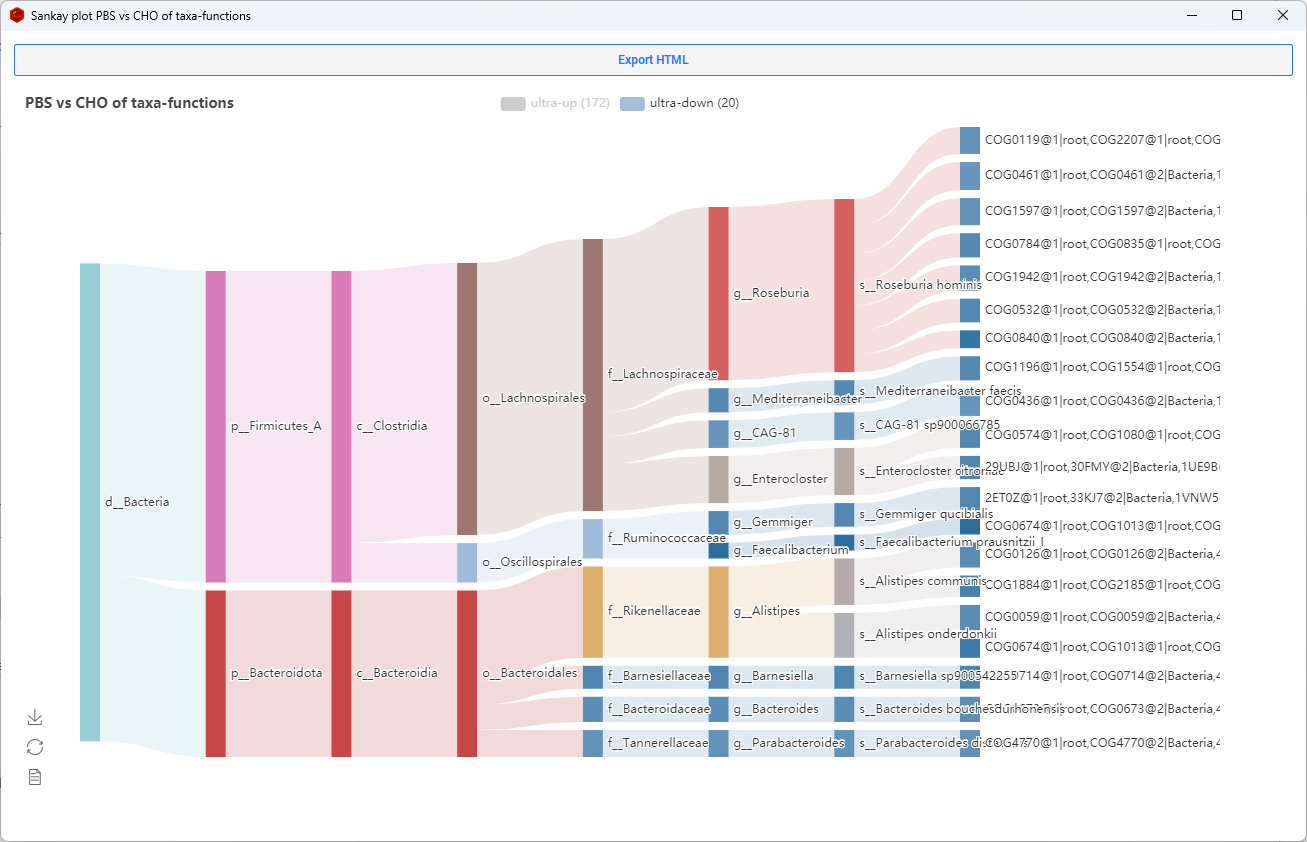Screen dimensions: 1307x842
Task: Click the COG0461@1|root function node
Action: tap(970, 175)
